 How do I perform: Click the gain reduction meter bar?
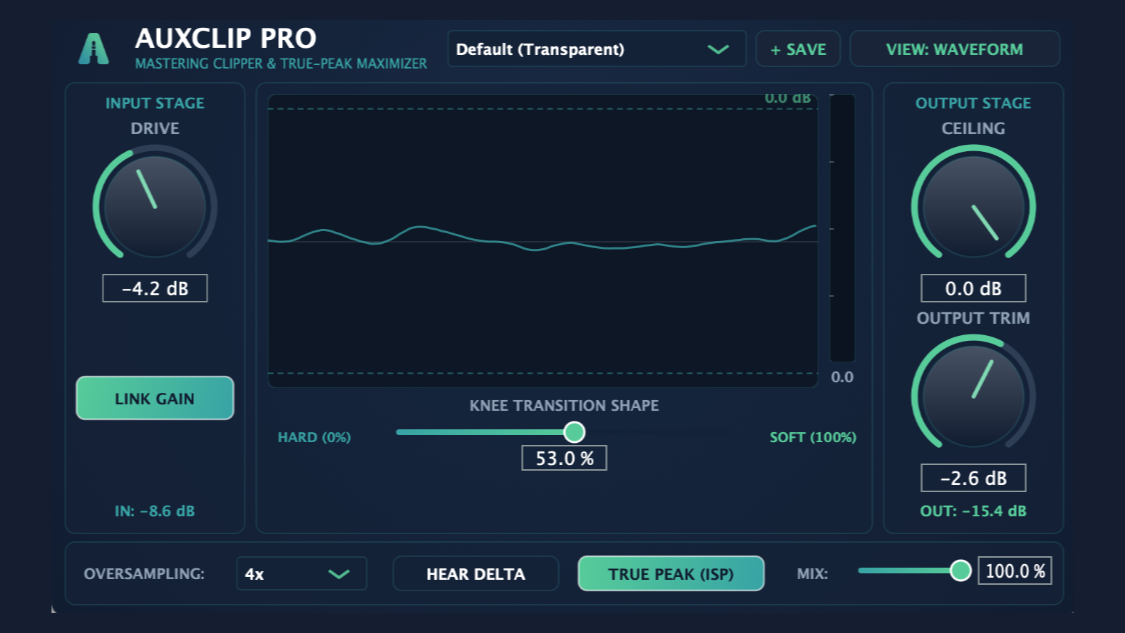pos(842,228)
